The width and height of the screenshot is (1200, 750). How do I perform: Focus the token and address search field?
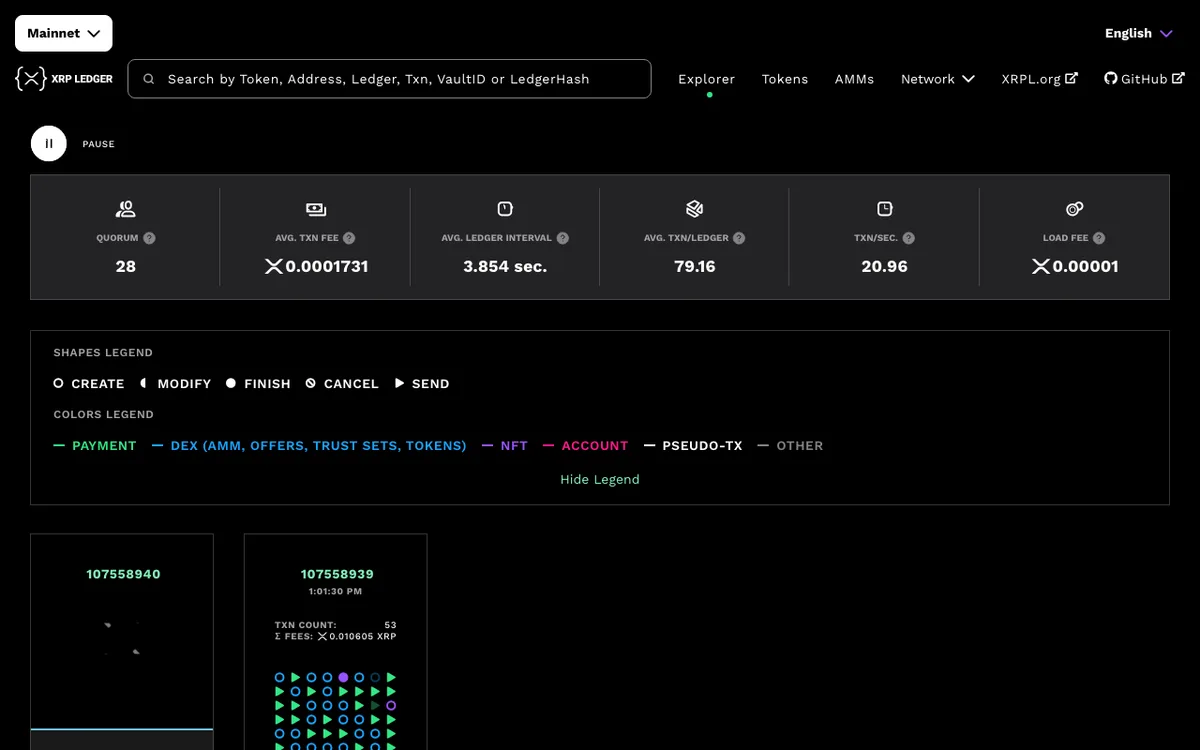(x=389, y=79)
